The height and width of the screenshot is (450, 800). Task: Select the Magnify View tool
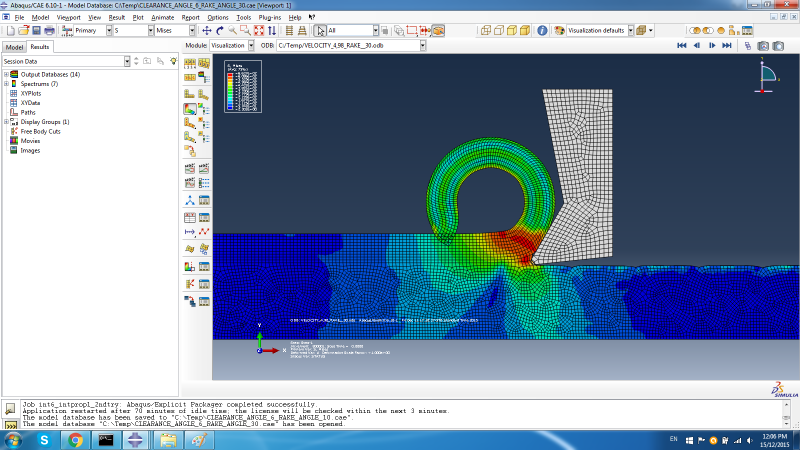[233, 31]
